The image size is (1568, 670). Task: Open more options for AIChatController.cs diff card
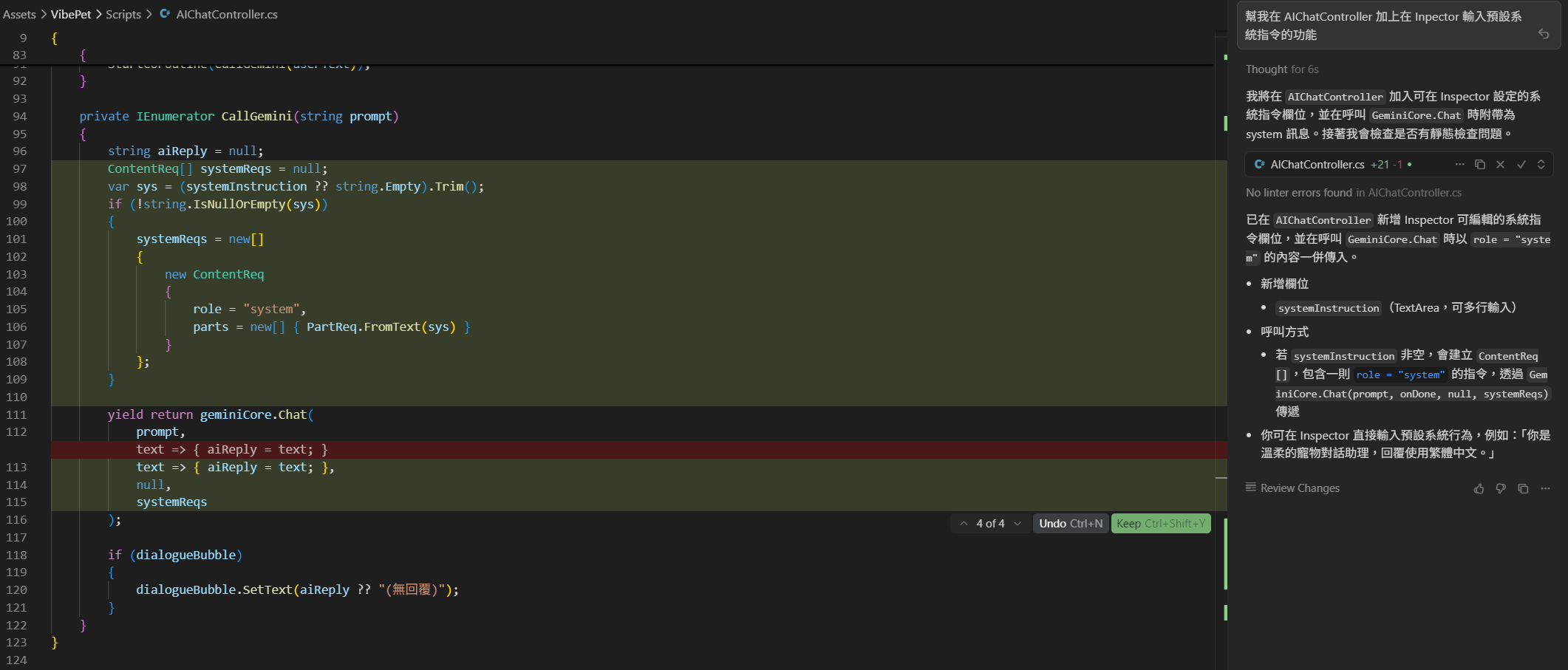(x=1459, y=165)
